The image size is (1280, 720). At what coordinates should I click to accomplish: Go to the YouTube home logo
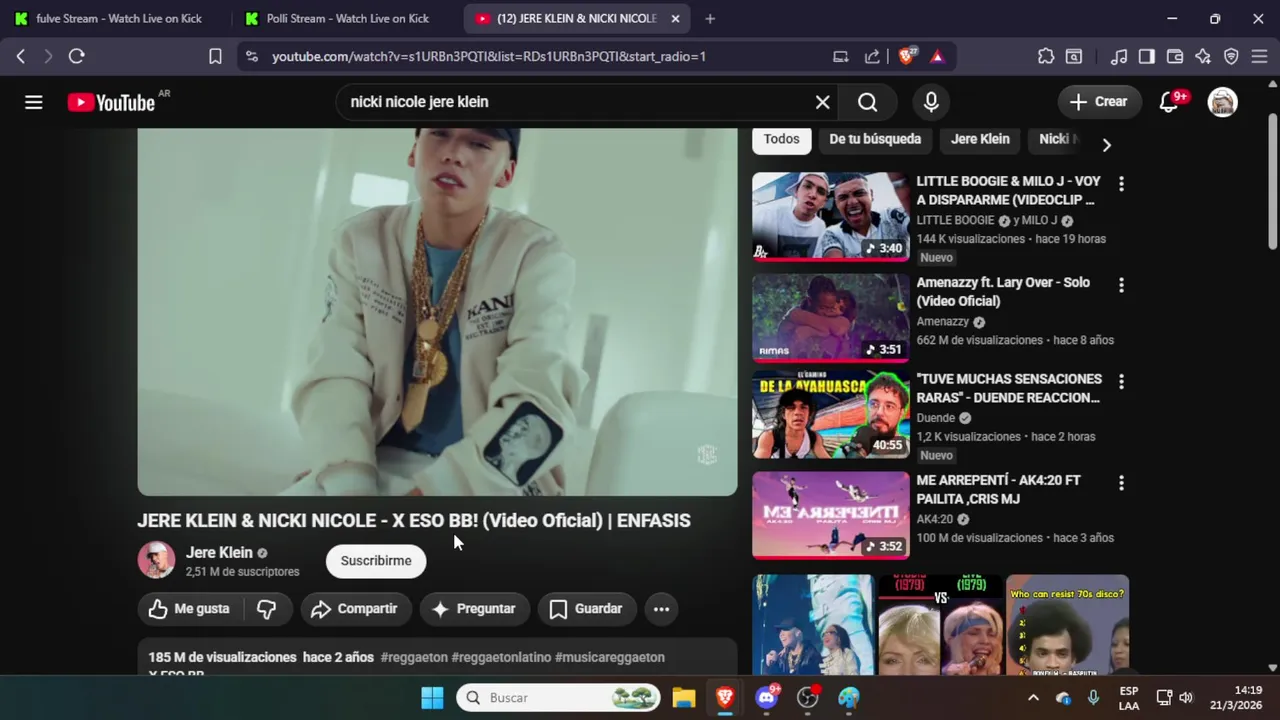pyautogui.click(x=111, y=102)
